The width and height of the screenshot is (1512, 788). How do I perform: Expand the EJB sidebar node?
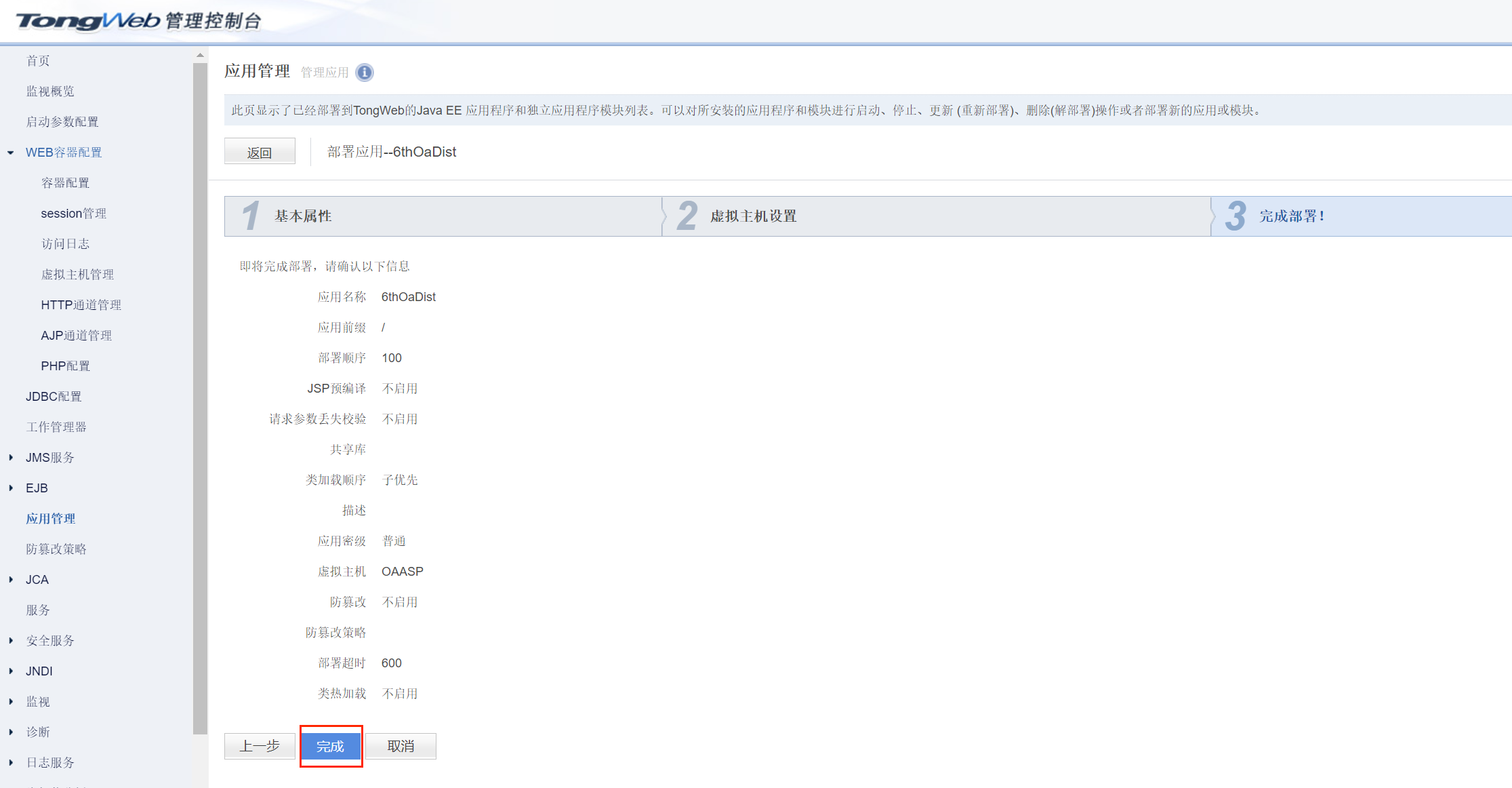pos(11,488)
